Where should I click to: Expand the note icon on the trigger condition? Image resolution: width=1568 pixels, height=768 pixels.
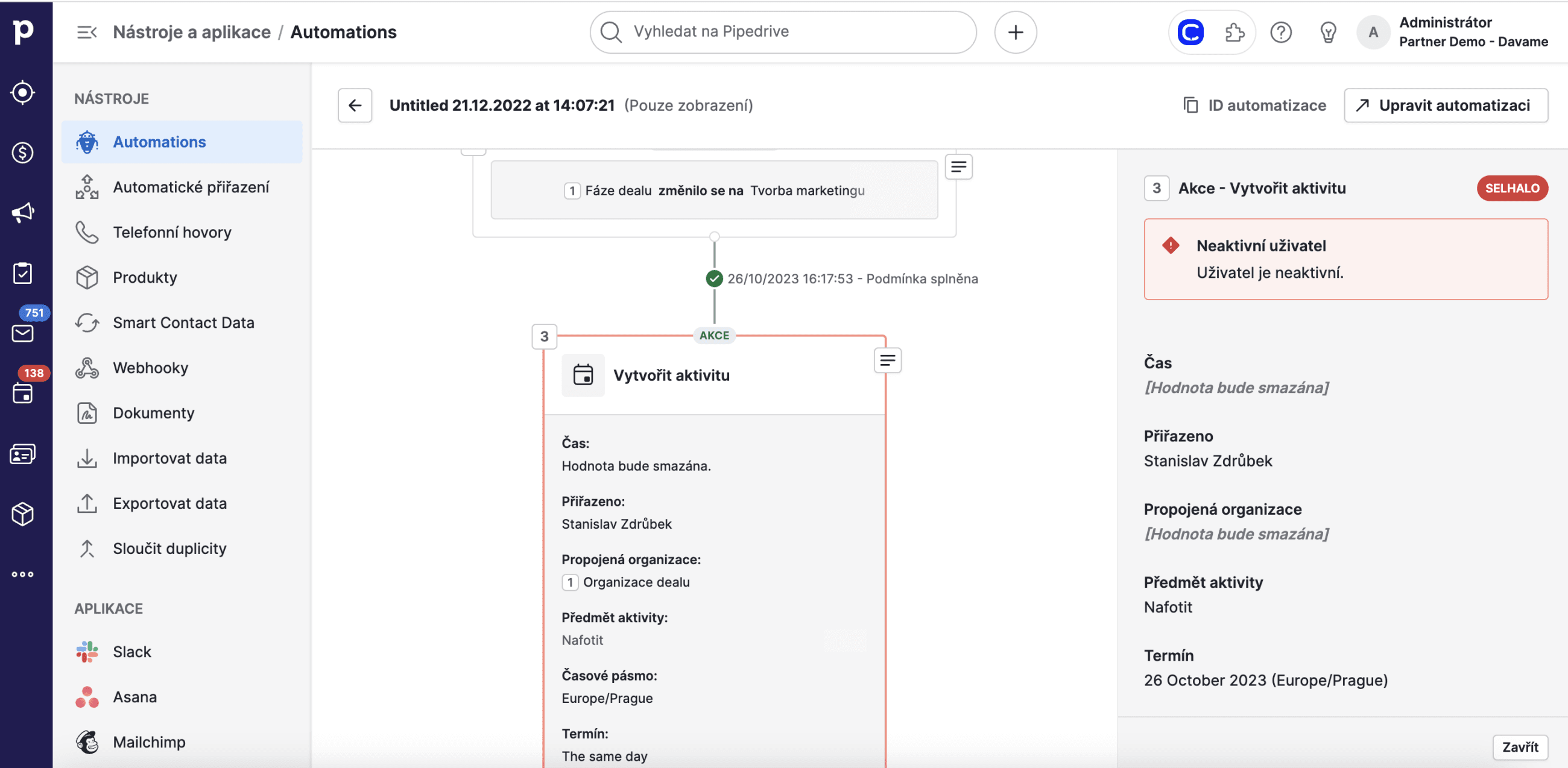[x=958, y=166]
